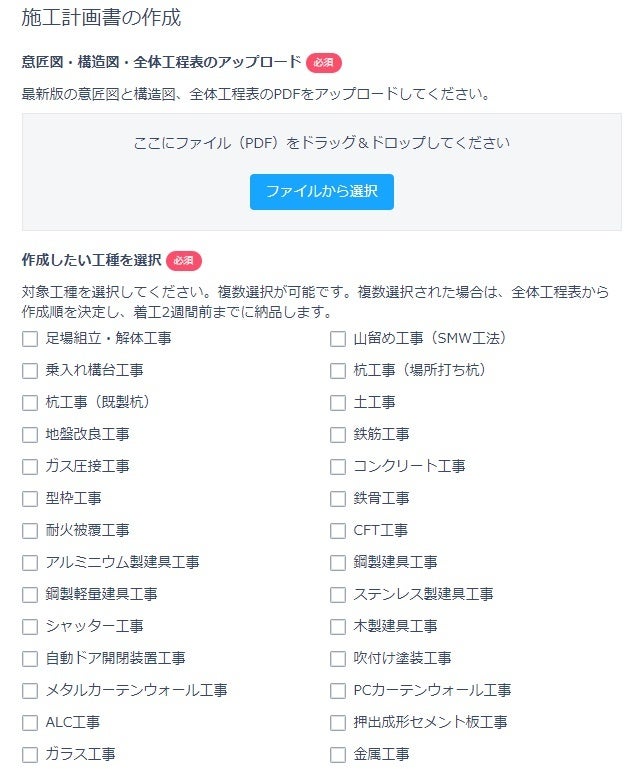This screenshot has height=769, width=635.
Task: Check the 足場組立・解体工事 checkbox
Action: point(30,339)
